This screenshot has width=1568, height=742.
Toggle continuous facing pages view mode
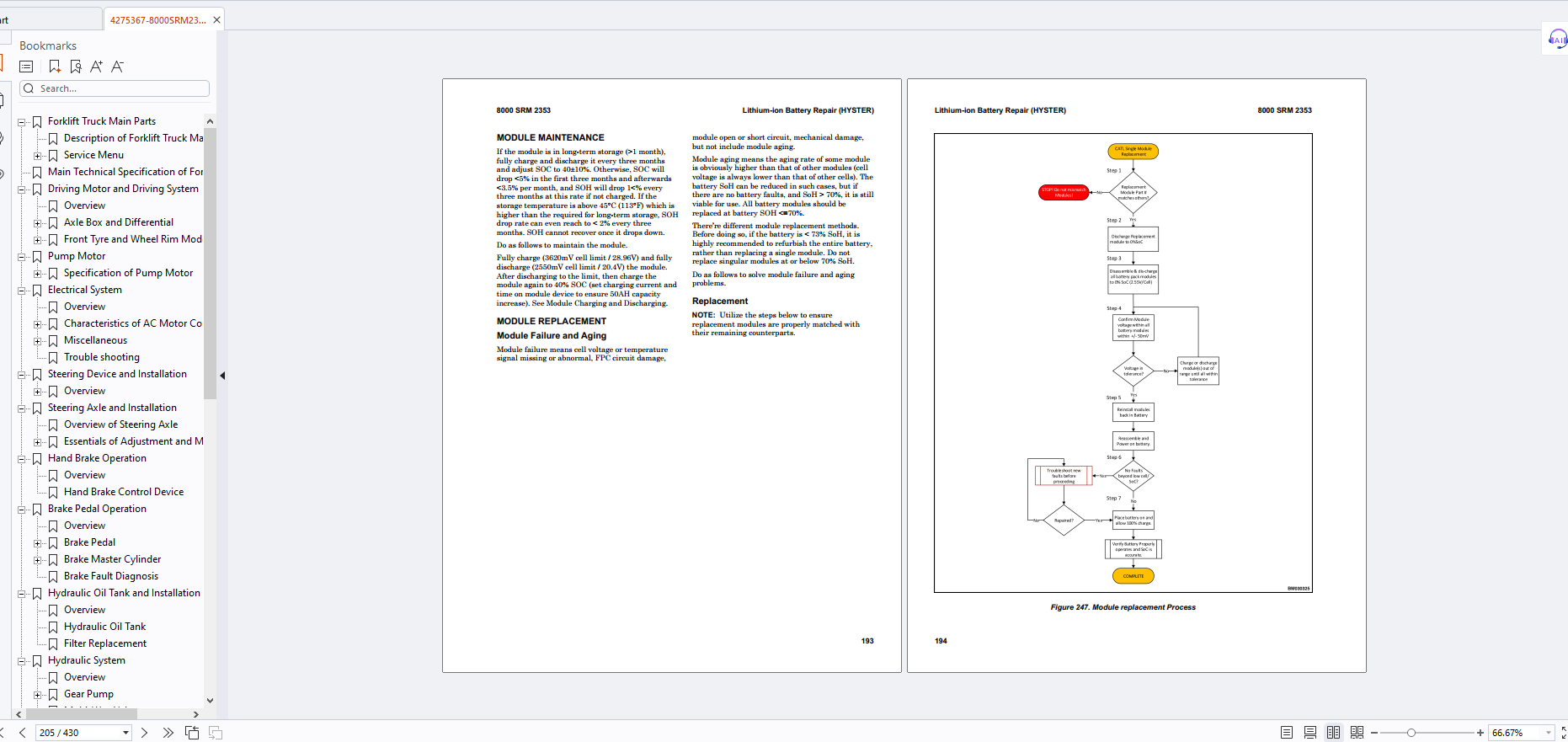click(1357, 733)
